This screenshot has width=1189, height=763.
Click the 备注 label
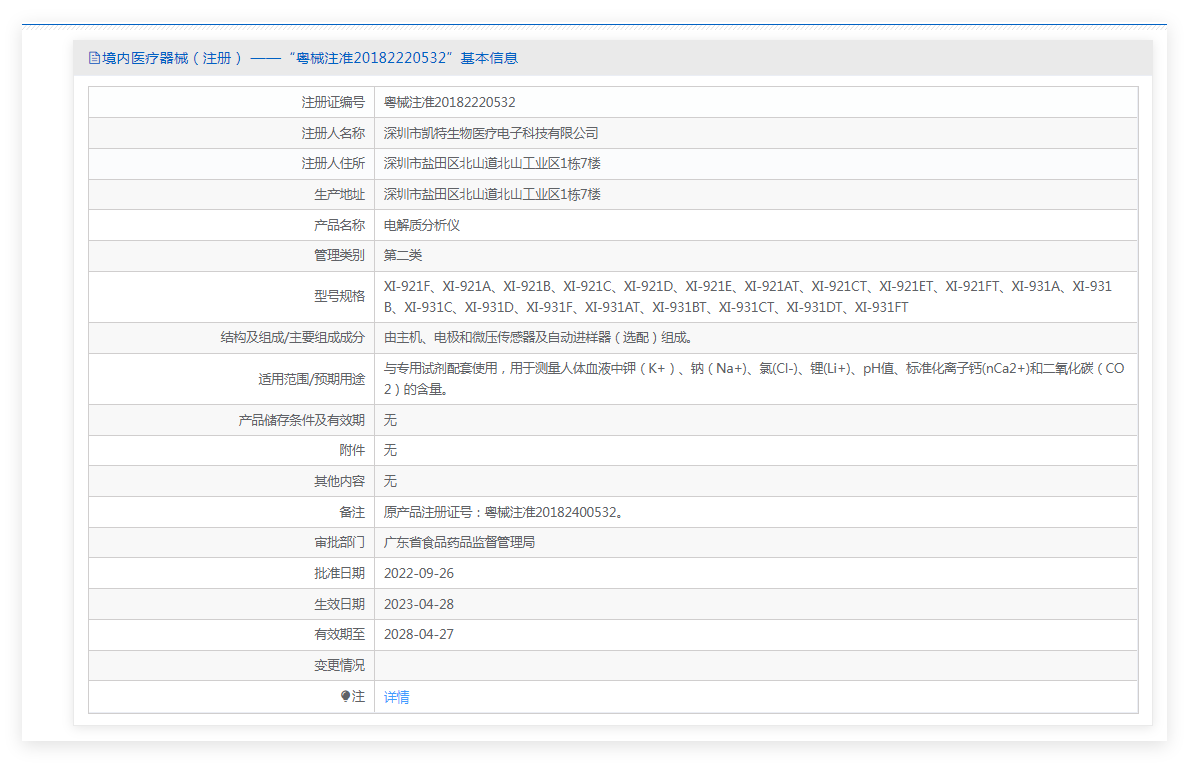tap(352, 513)
